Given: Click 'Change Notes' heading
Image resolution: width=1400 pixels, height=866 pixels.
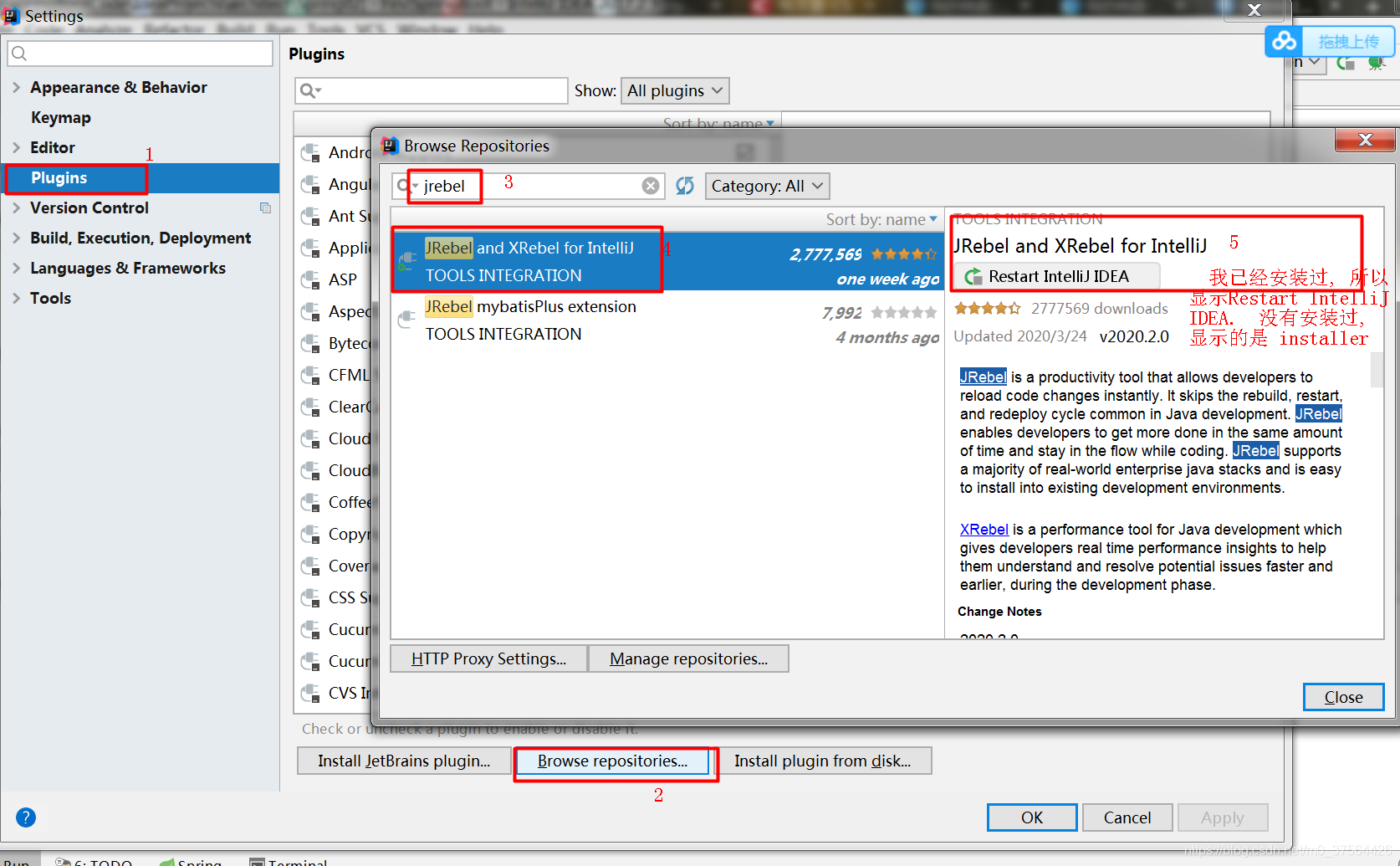Looking at the screenshot, I should click(999, 612).
